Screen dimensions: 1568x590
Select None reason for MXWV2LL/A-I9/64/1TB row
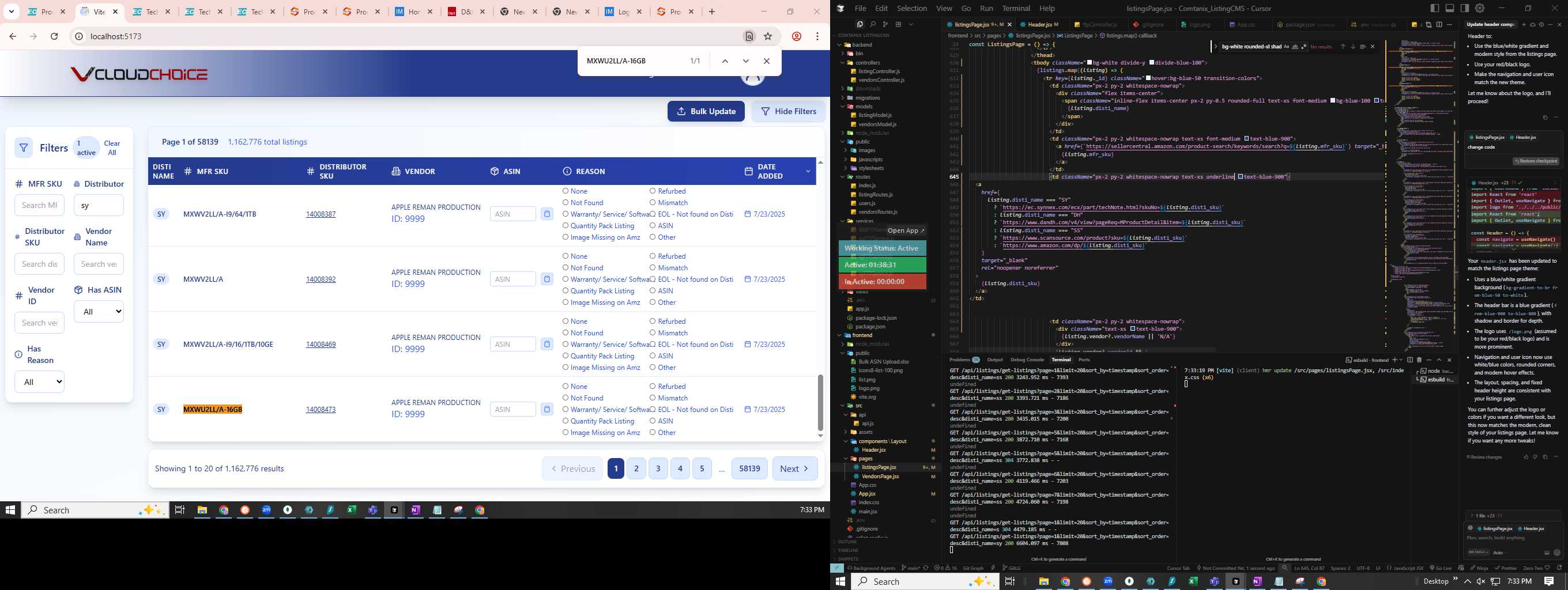tap(566, 191)
